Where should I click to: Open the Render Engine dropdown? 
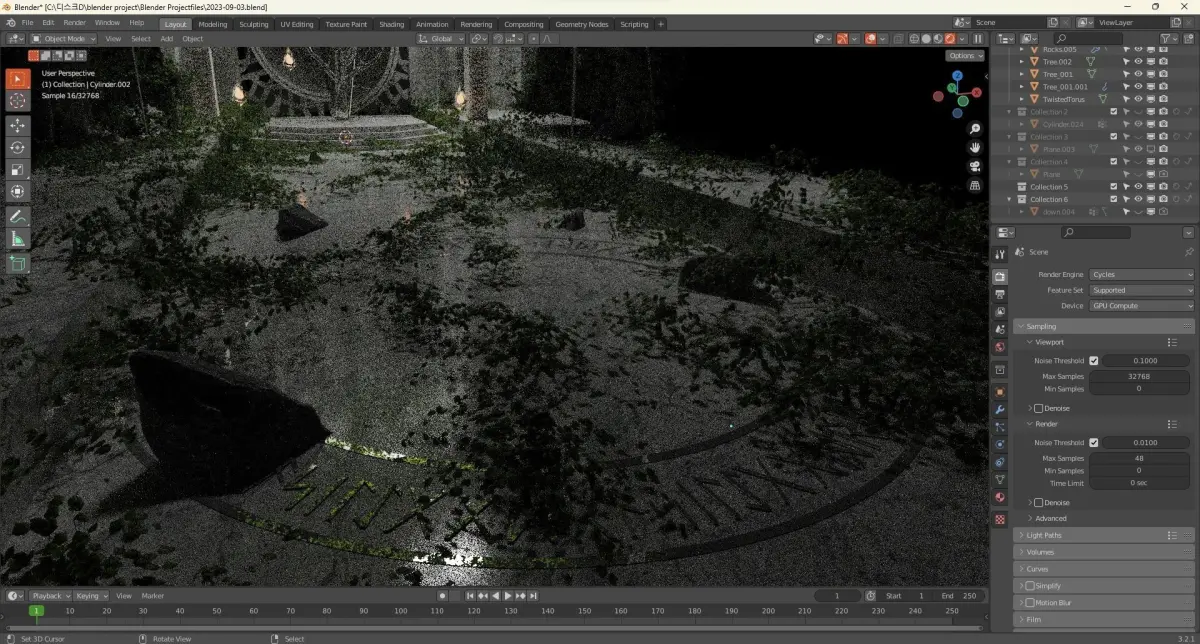pyautogui.click(x=1142, y=274)
